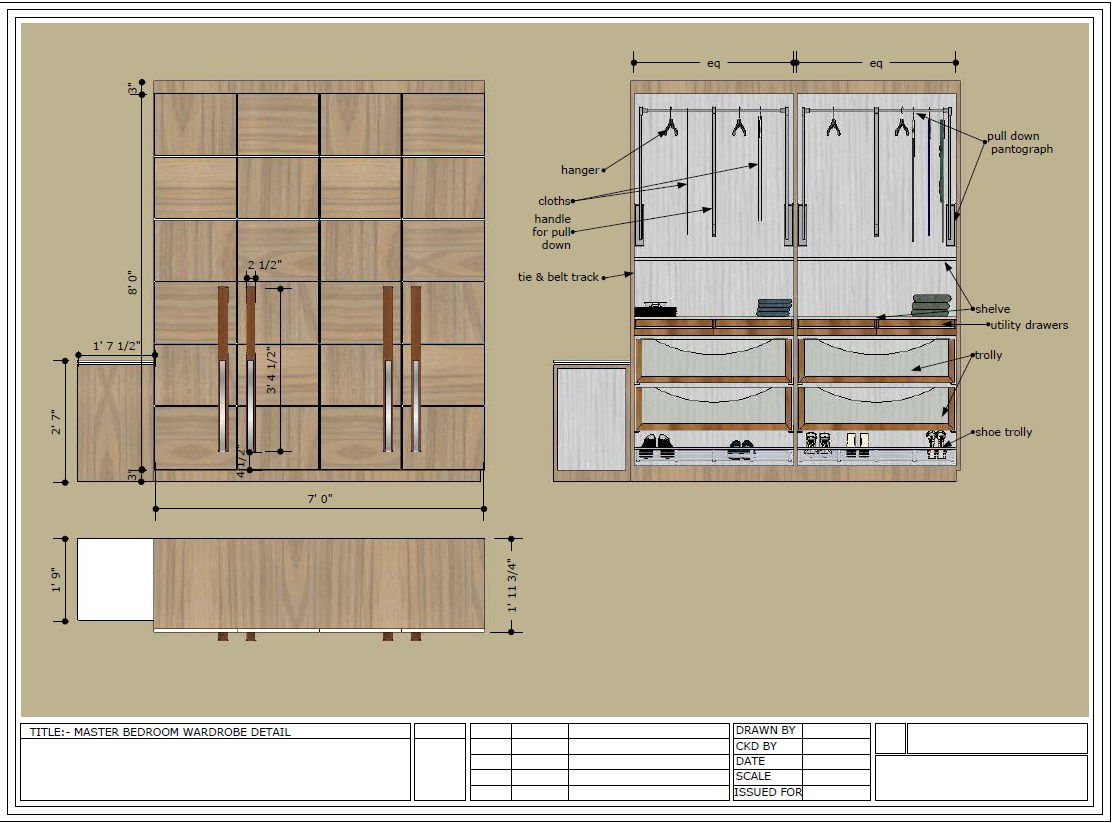This screenshot has height=823, width=1117.
Task: Click the ISSUED FOR title block cell
Action: (x=768, y=792)
